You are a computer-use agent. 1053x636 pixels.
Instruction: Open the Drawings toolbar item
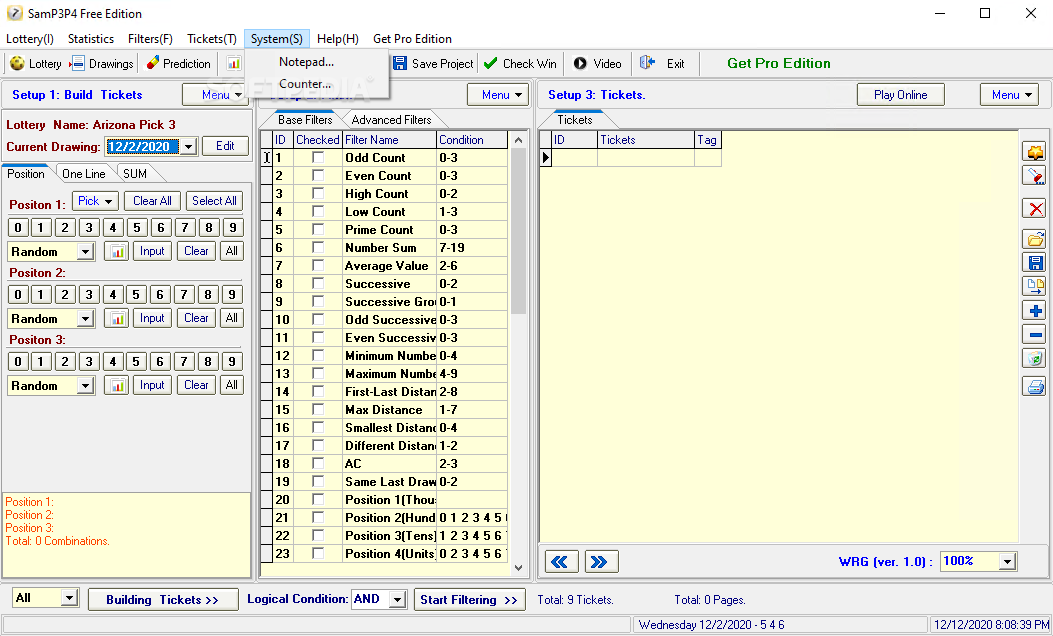102,64
